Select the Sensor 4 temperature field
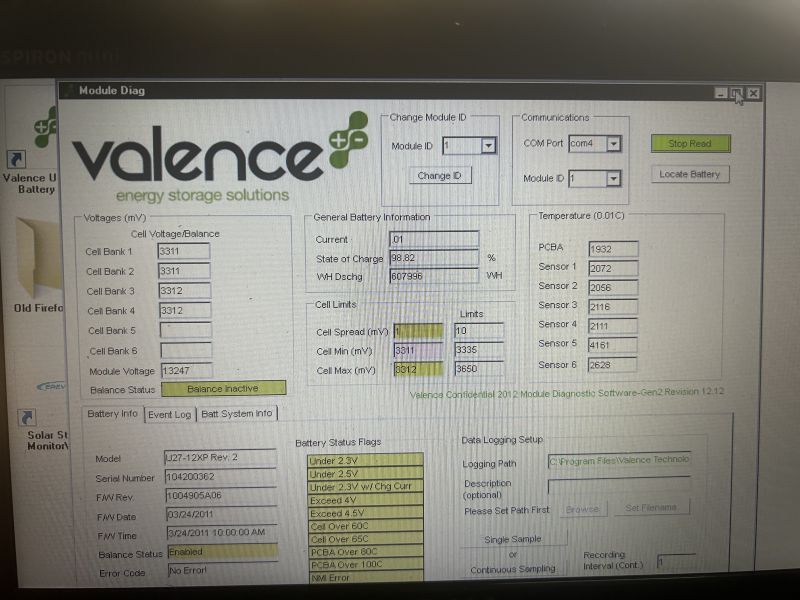This screenshot has width=800, height=600. tap(613, 326)
